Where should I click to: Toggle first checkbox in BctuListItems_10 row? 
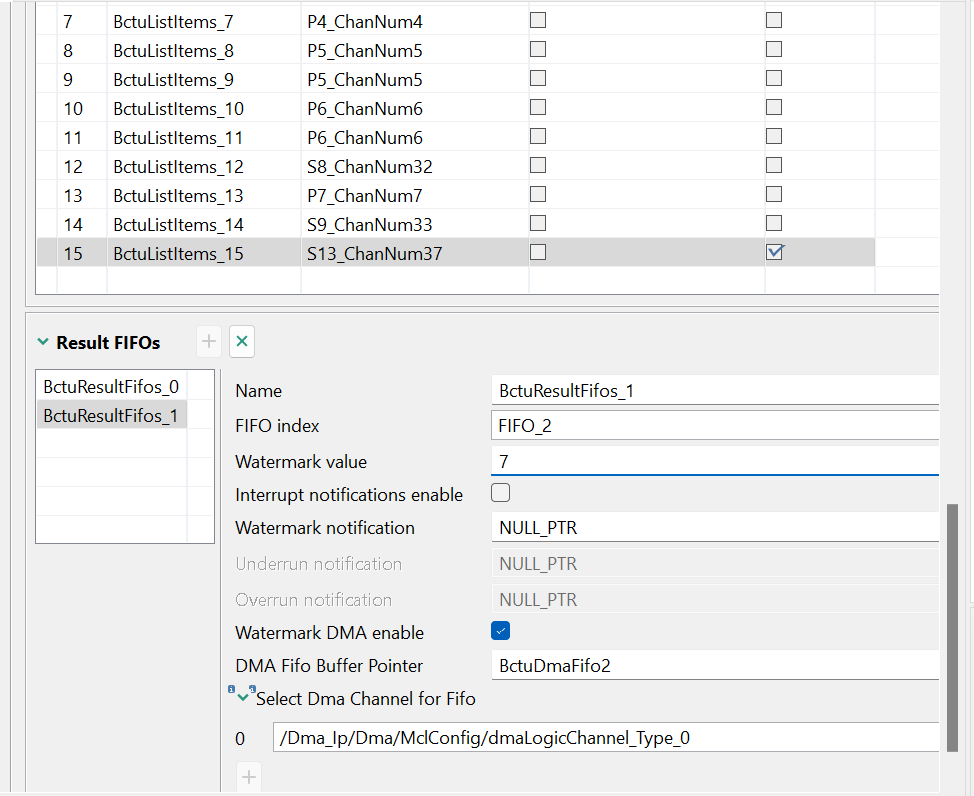tap(538, 108)
